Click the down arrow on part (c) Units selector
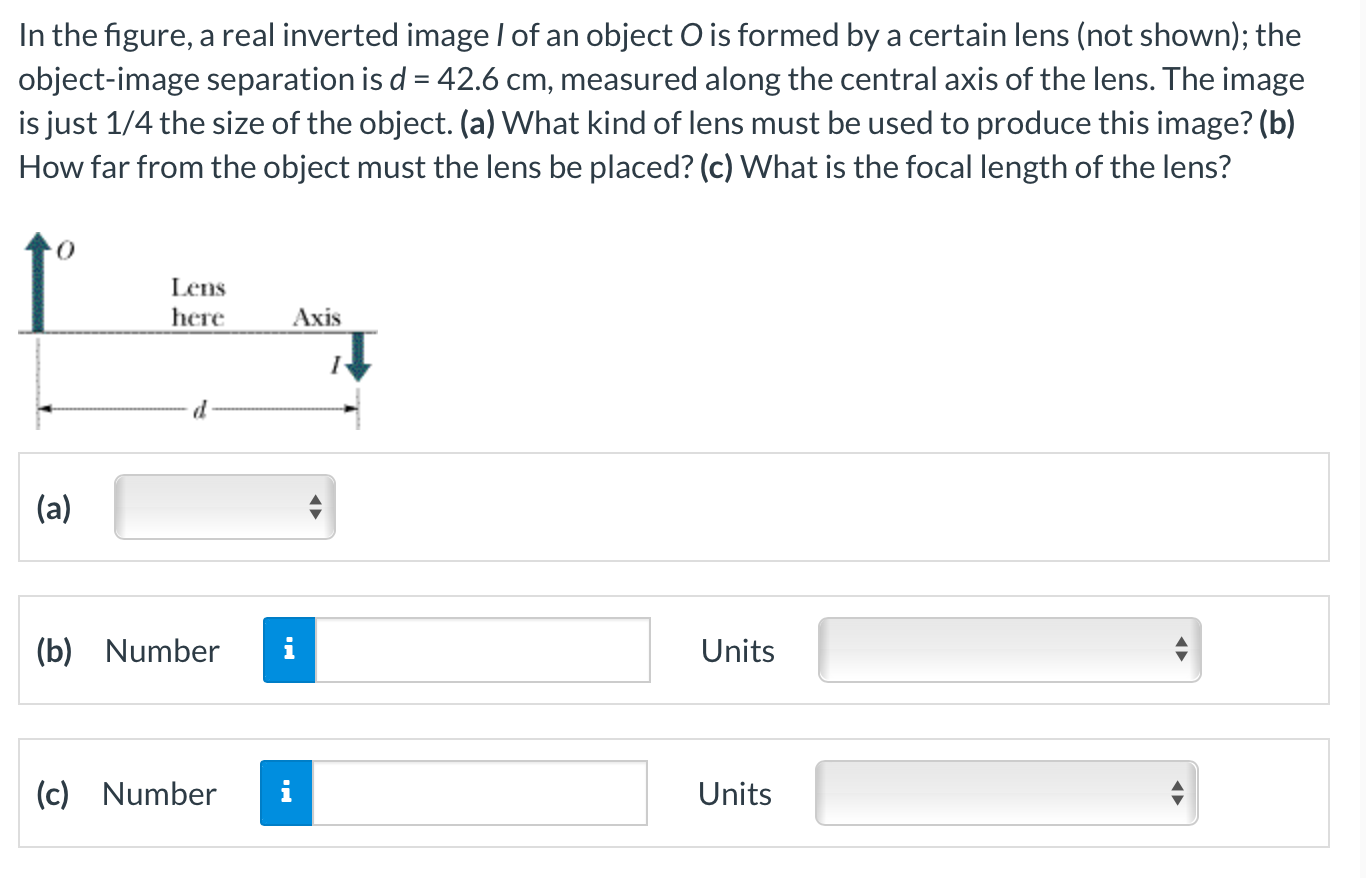Screen dimensions: 1366x878 pyautogui.click(x=1178, y=799)
